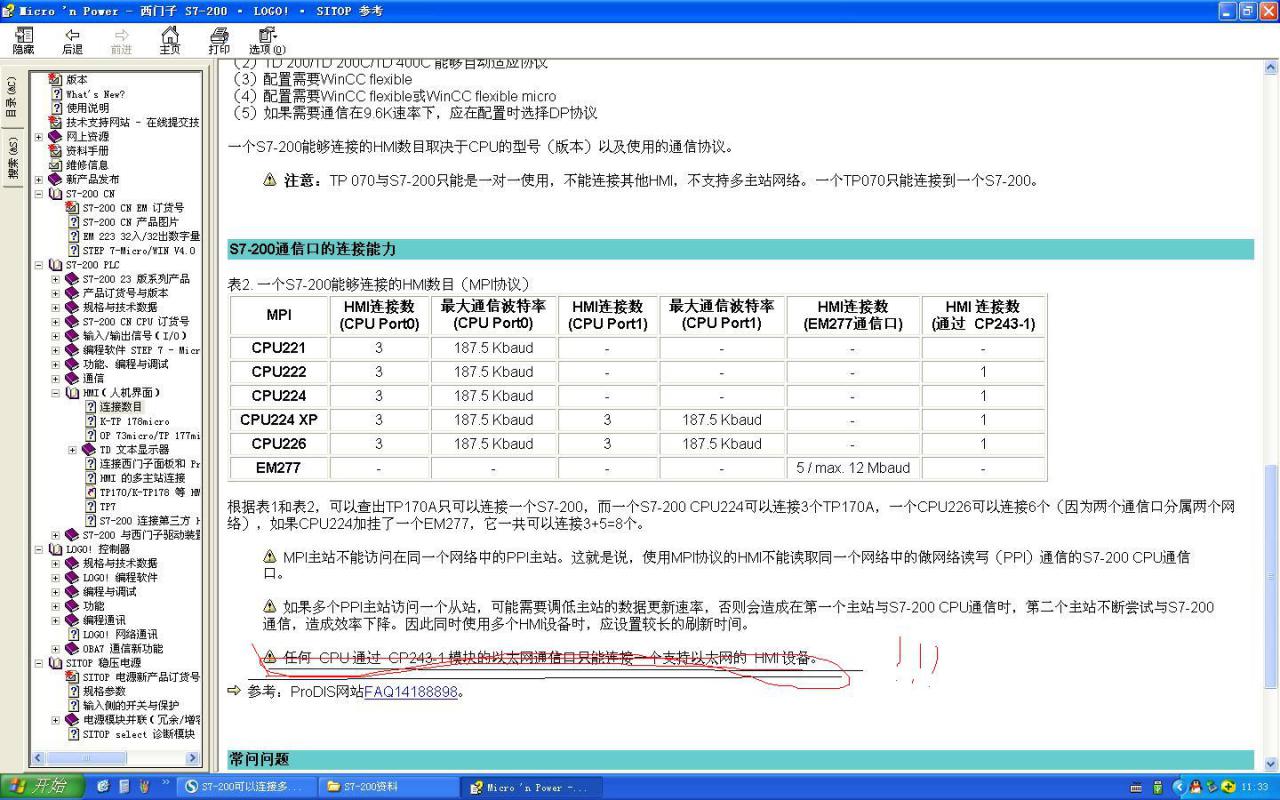Click the S7-200通信口的连接能力 section heading
This screenshot has height=800, width=1280.
click(x=312, y=249)
